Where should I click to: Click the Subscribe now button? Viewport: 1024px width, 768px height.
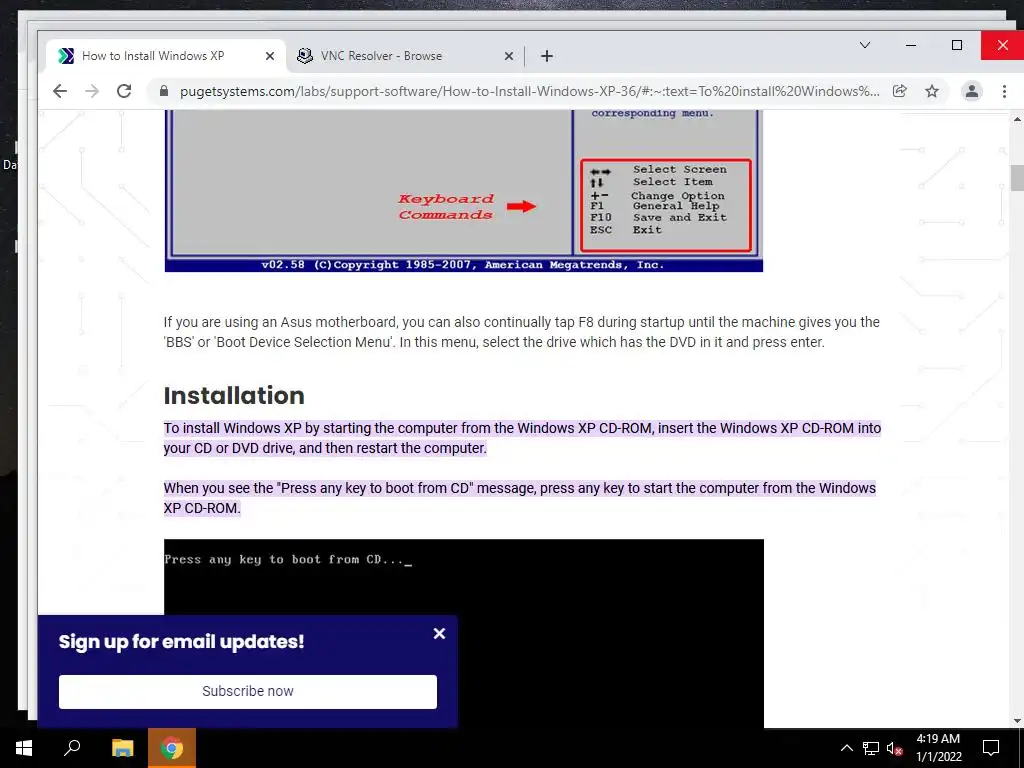click(248, 692)
